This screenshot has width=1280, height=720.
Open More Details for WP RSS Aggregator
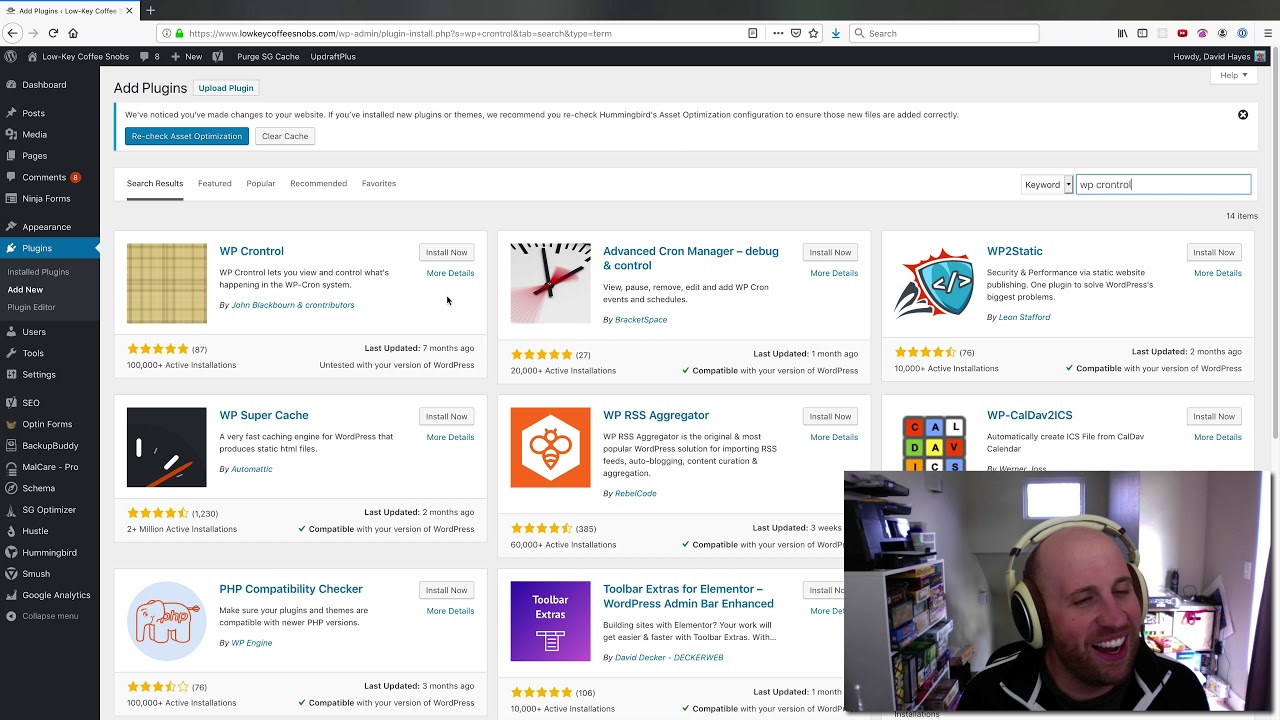[834, 437]
